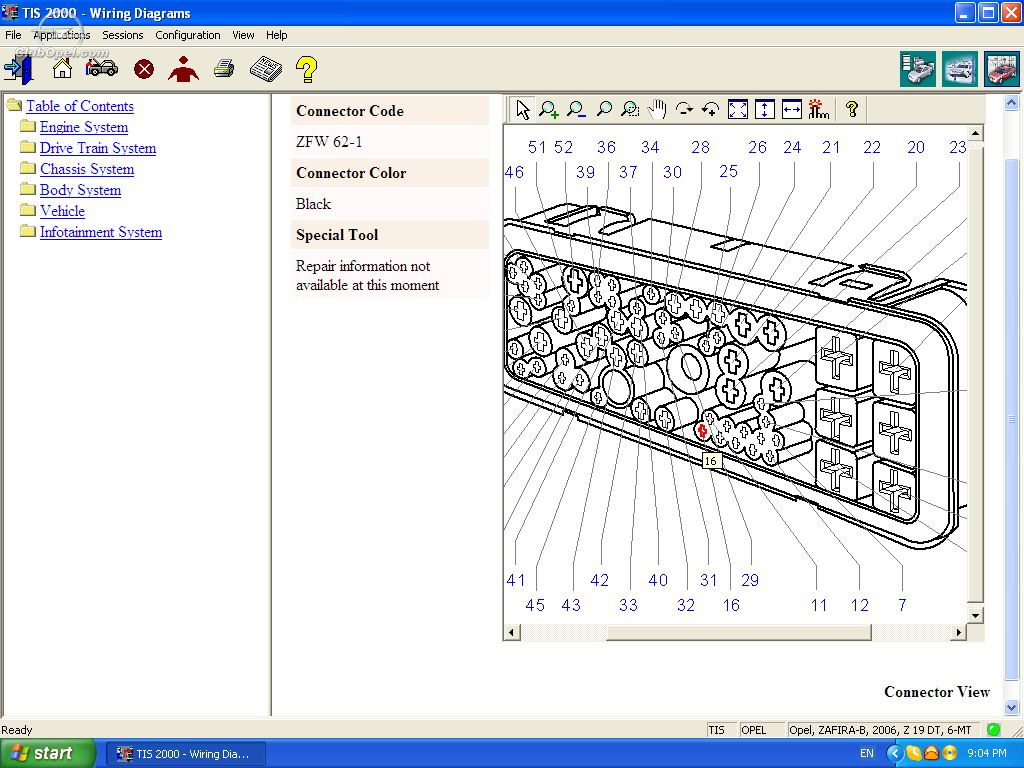Image resolution: width=1024 pixels, height=768 pixels.
Task: Open the Sessions menu
Action: tap(123, 35)
